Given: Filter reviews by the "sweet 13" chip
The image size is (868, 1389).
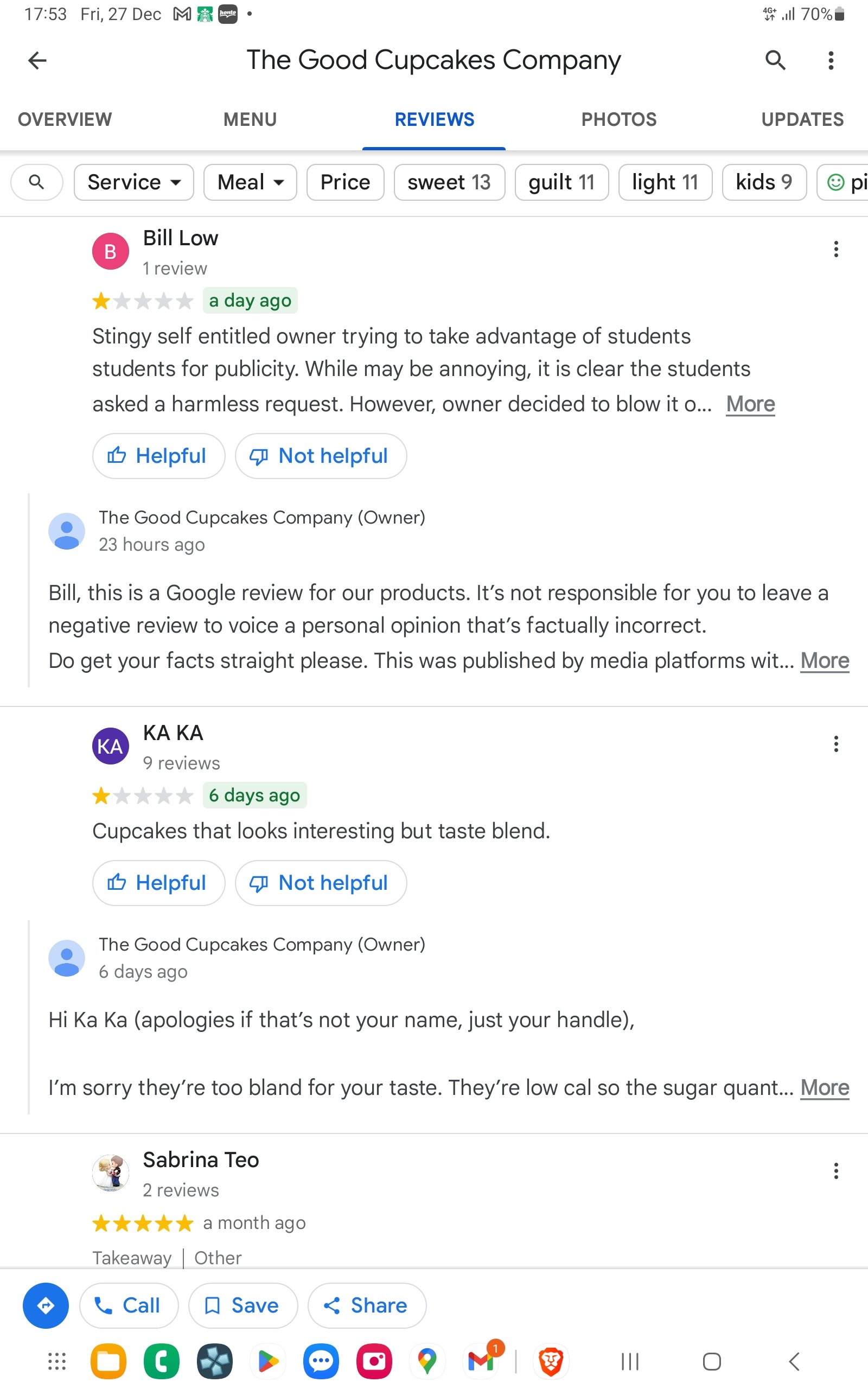Looking at the screenshot, I should (449, 182).
